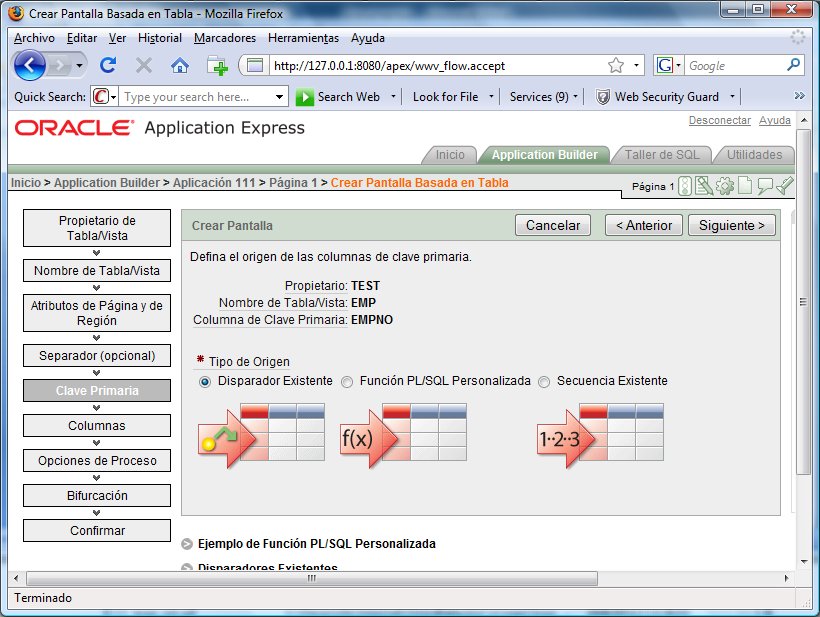Viewport: 820px width, 617px height.
Task: Open the Archivo menu
Action: point(34,38)
